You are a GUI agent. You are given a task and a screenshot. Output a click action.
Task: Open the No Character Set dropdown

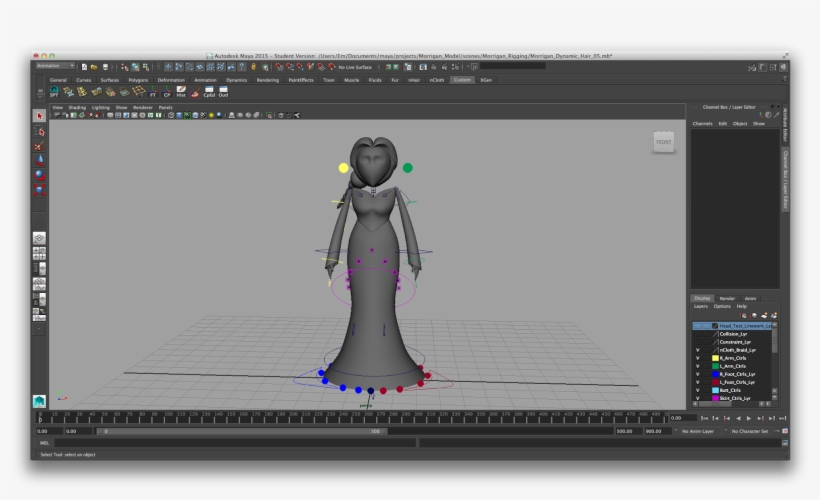pos(749,431)
